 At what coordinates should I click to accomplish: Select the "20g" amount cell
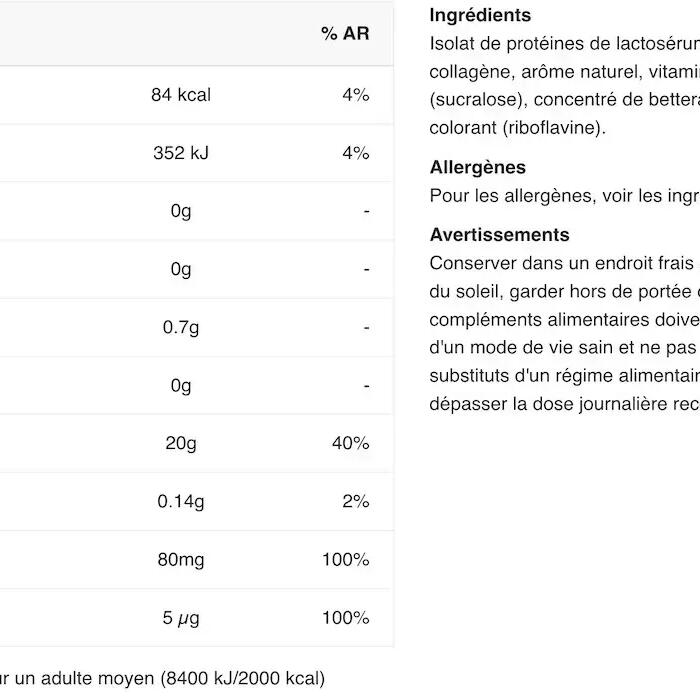[181, 443]
